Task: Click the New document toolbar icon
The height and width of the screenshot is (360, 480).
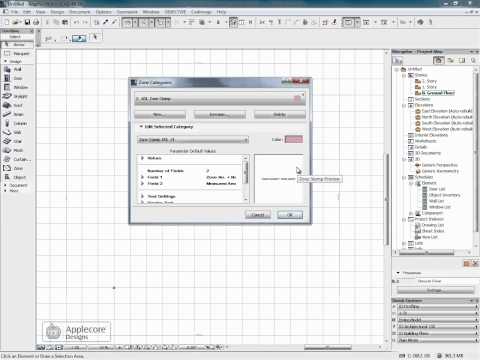Action: [x=7, y=22]
